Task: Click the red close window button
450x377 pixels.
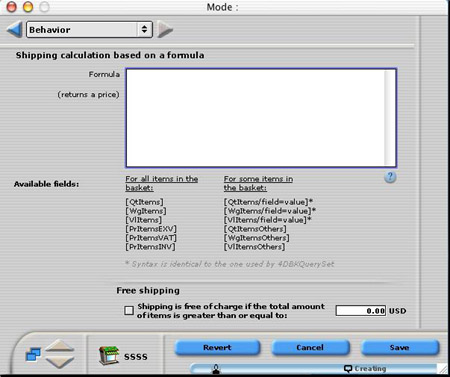Action: point(12,7)
